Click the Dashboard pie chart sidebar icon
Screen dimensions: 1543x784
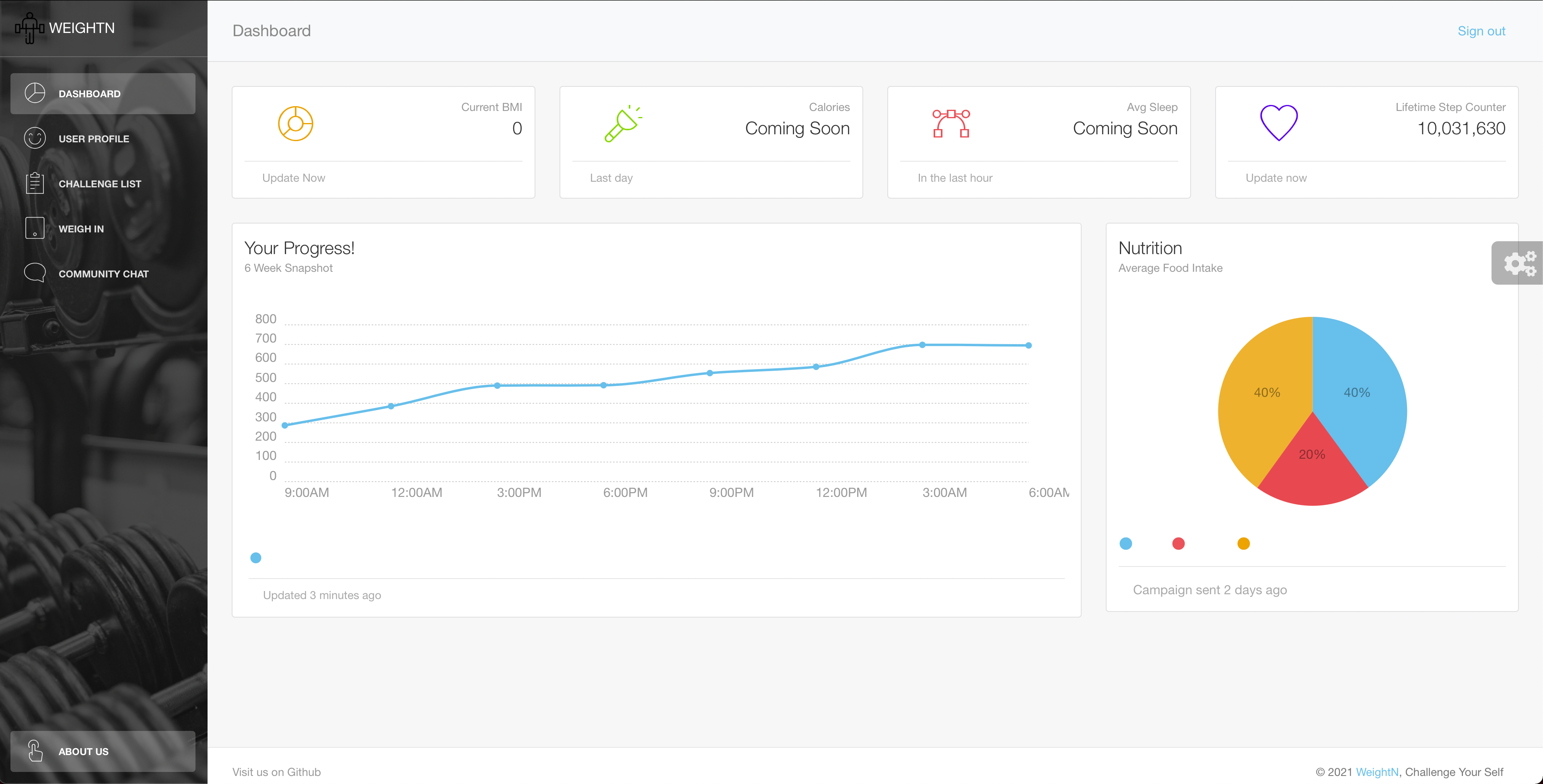point(35,93)
